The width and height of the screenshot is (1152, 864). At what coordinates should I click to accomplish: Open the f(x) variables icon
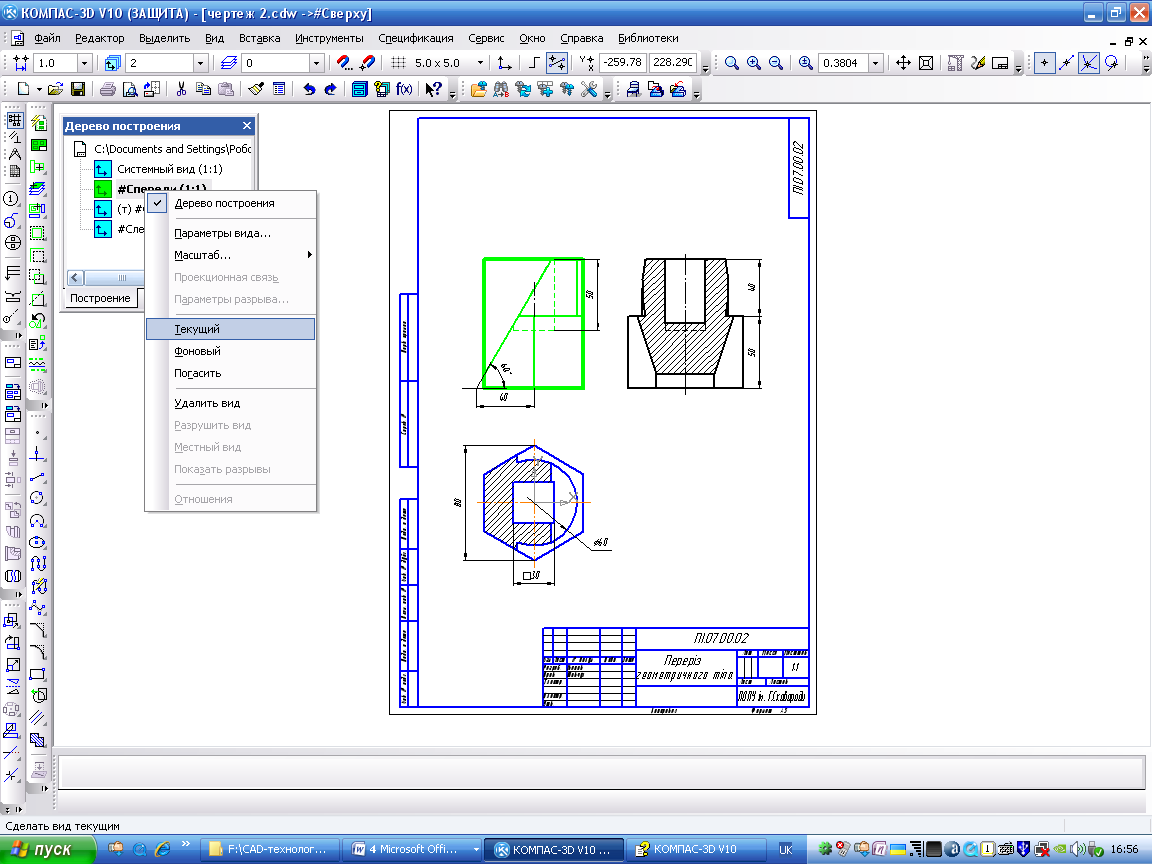coord(405,89)
